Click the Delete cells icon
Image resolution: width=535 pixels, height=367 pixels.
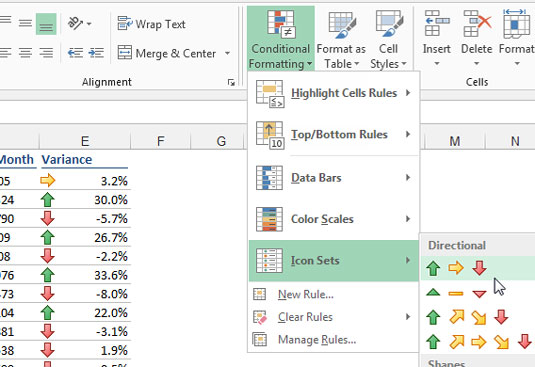click(477, 23)
